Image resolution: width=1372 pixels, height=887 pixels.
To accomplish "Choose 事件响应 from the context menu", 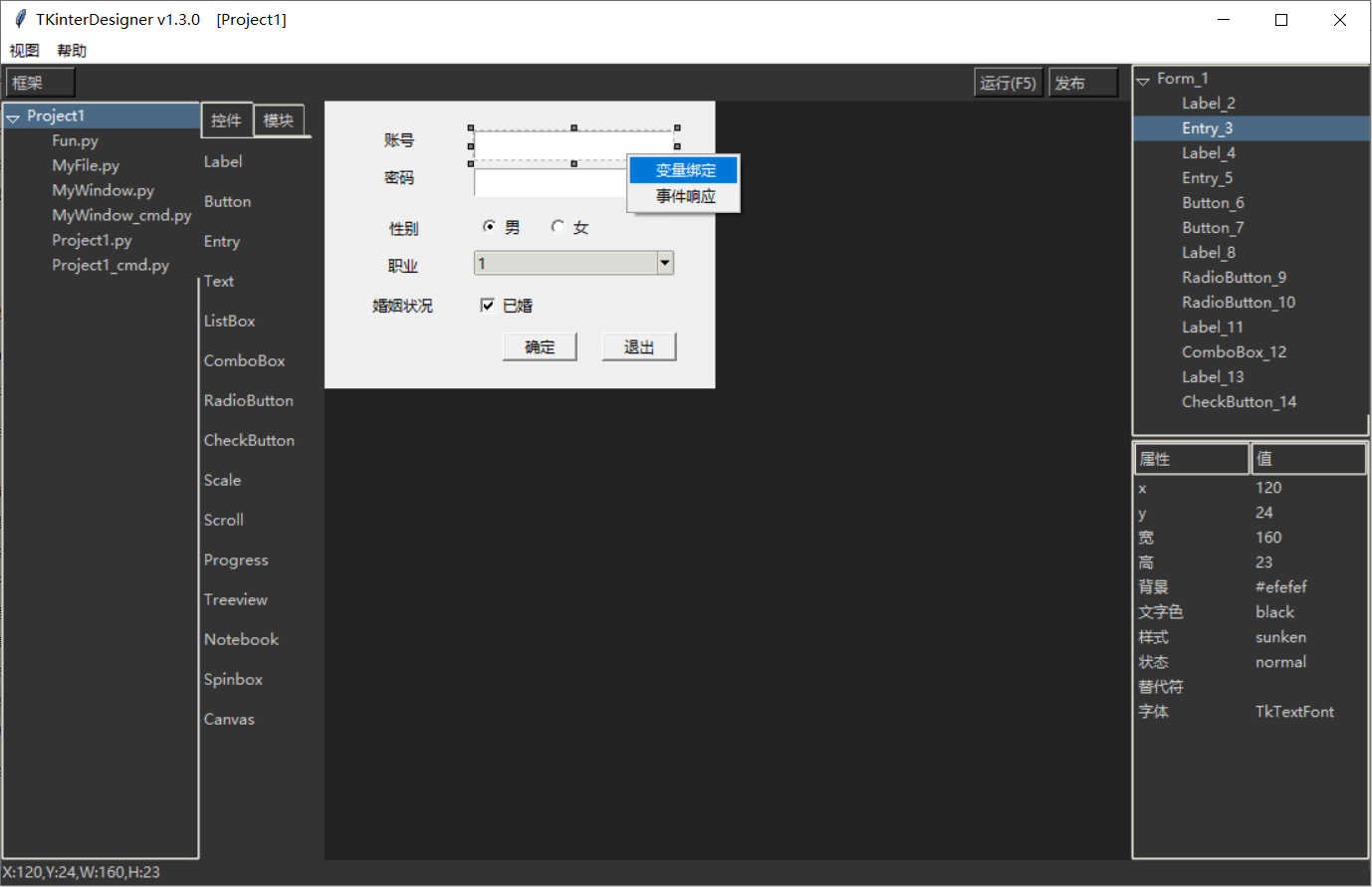I will pyautogui.click(x=684, y=196).
